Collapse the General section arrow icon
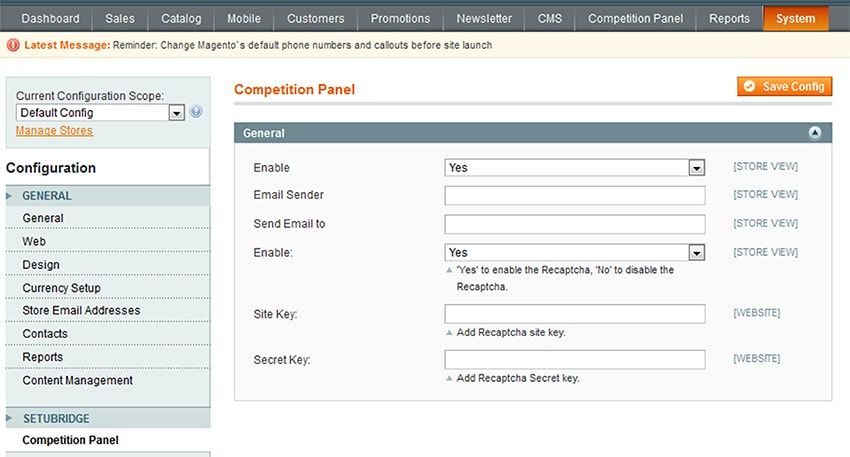 coord(814,133)
